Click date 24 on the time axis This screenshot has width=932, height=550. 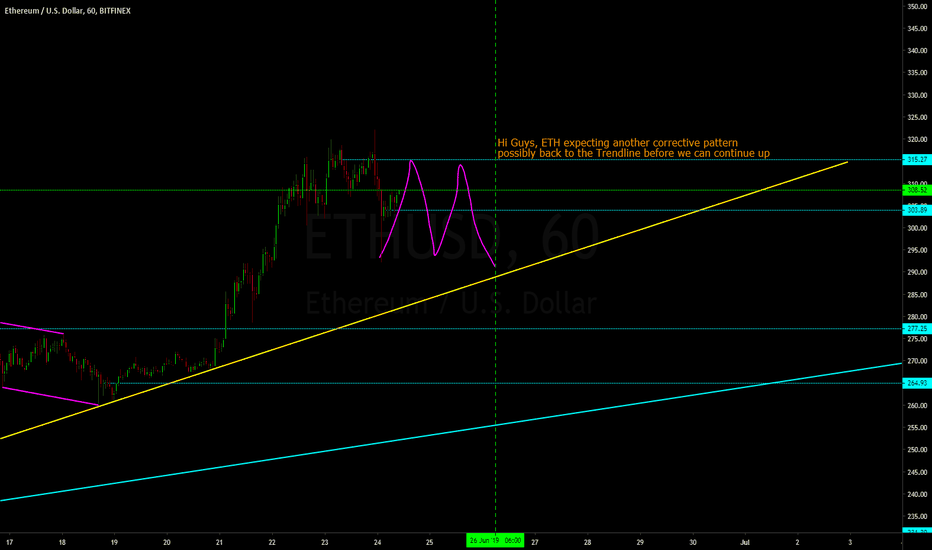377,542
